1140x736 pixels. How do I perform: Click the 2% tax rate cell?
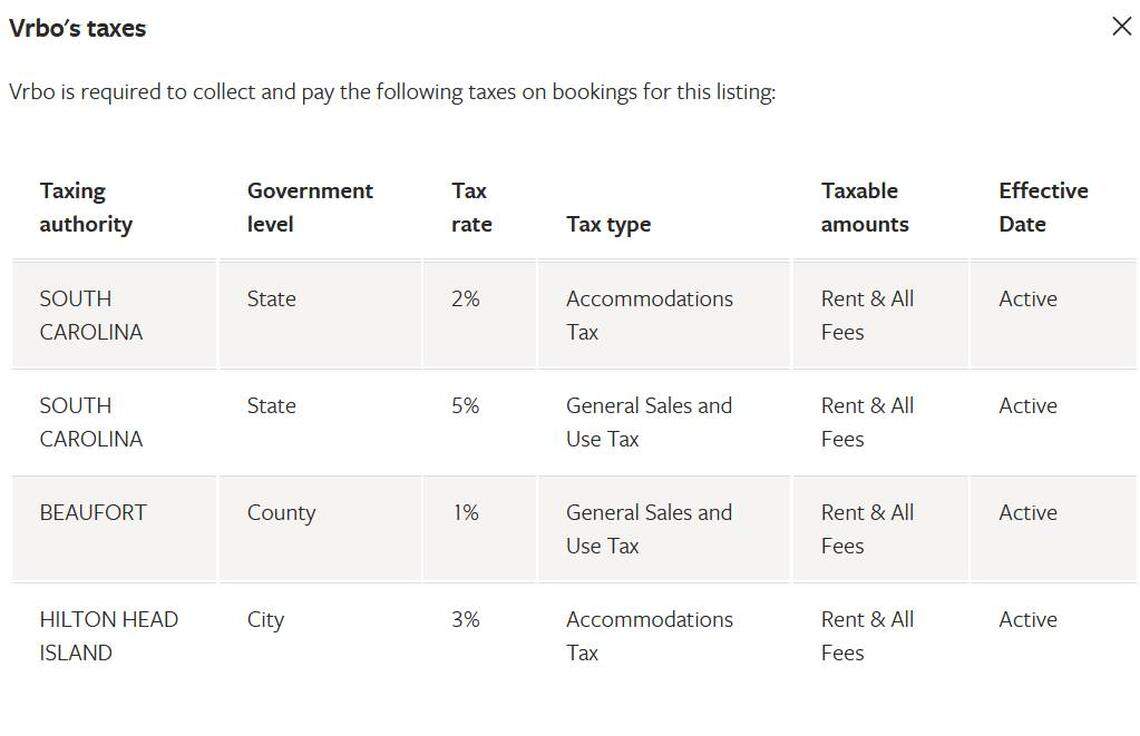466,298
